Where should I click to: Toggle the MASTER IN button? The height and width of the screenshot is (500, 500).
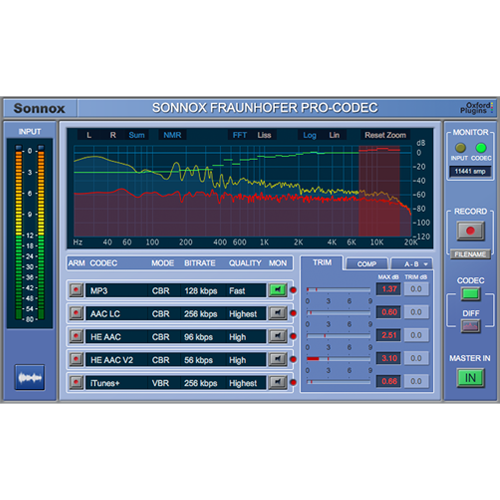[470, 378]
